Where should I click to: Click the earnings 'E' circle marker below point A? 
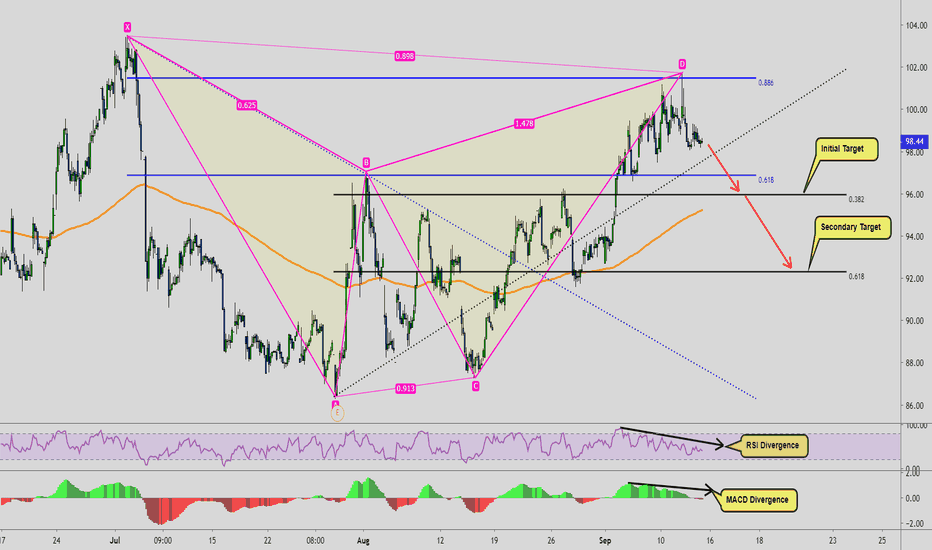pos(337,413)
